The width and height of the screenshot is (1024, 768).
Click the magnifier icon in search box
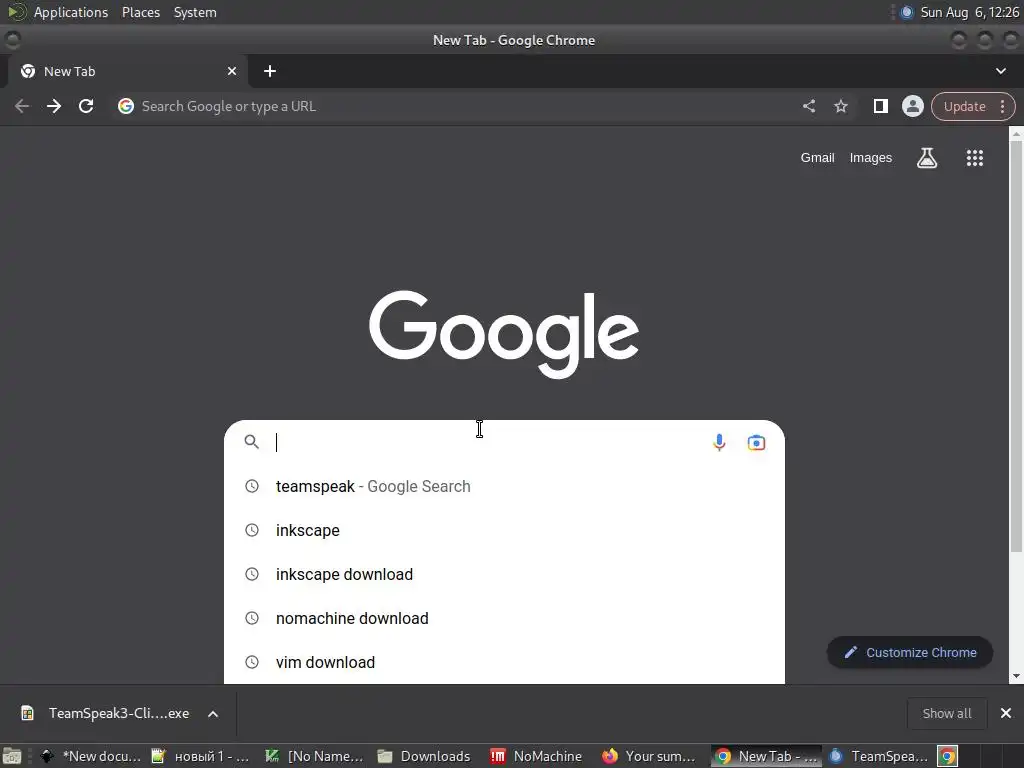[x=251, y=442]
